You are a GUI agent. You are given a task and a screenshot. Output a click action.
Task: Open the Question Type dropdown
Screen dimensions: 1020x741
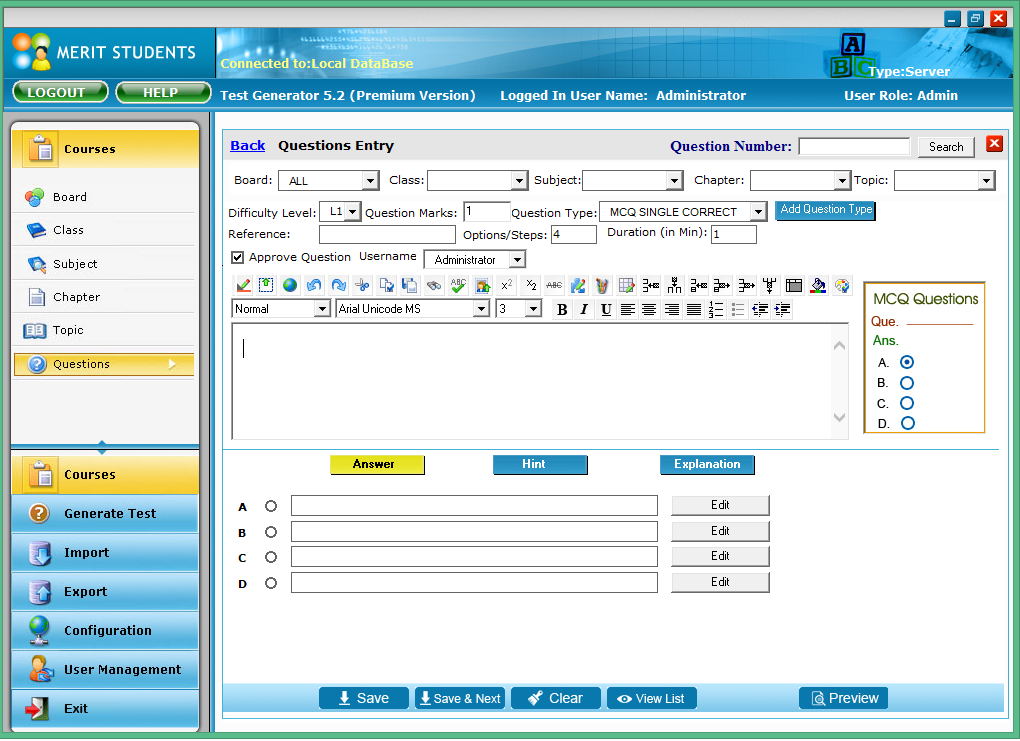pos(757,212)
